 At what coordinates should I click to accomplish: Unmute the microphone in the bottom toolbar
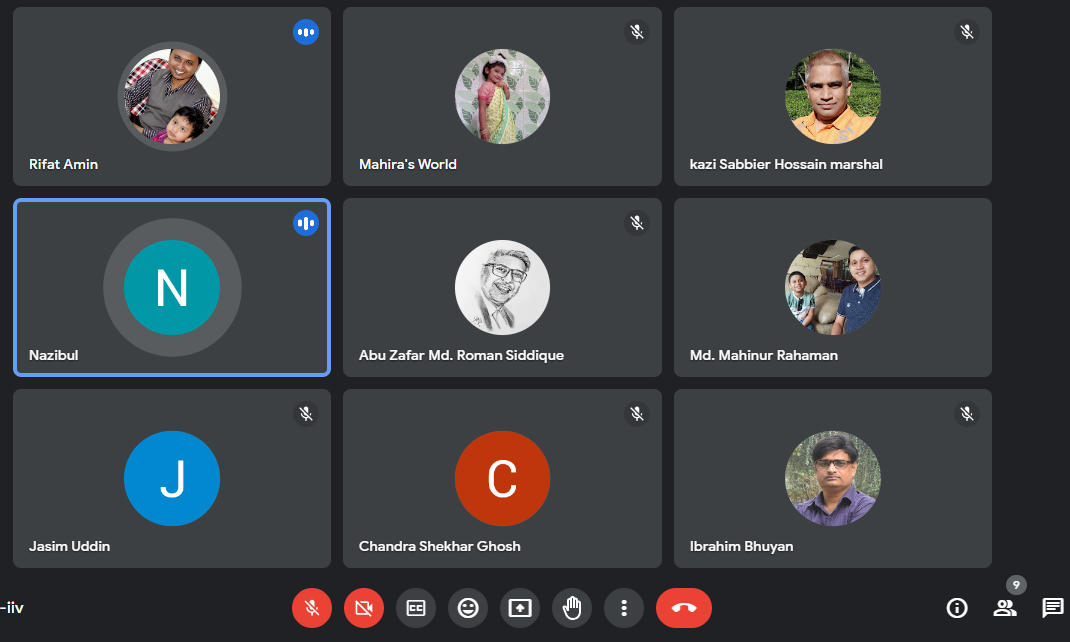(x=312, y=607)
